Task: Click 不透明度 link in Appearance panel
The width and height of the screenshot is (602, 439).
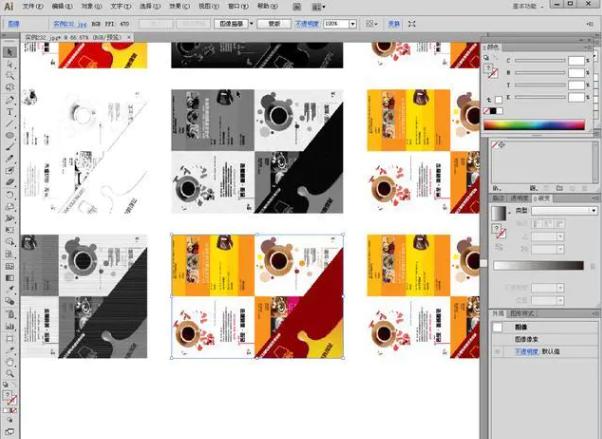Action: tap(526, 351)
